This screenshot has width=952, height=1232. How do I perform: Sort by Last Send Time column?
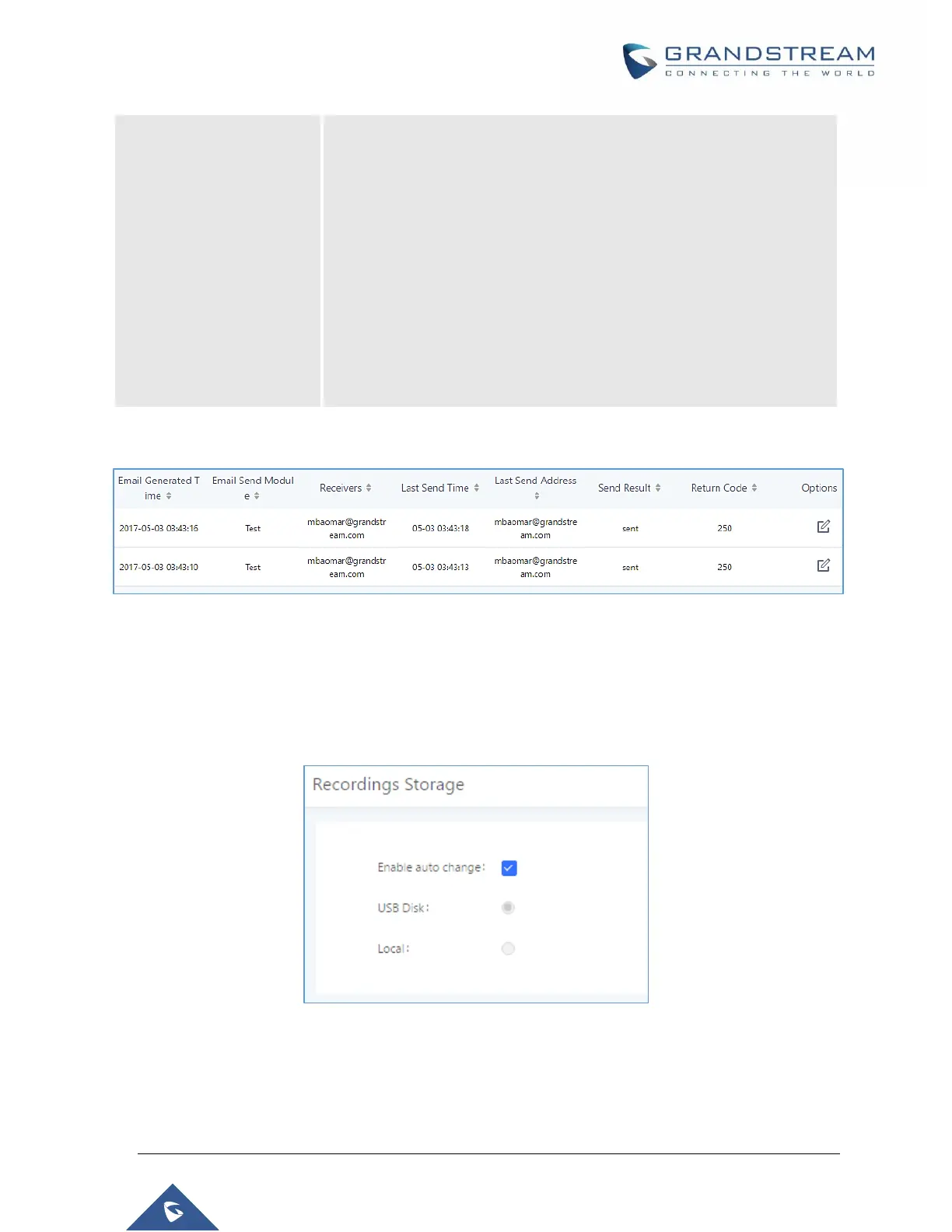click(x=476, y=488)
